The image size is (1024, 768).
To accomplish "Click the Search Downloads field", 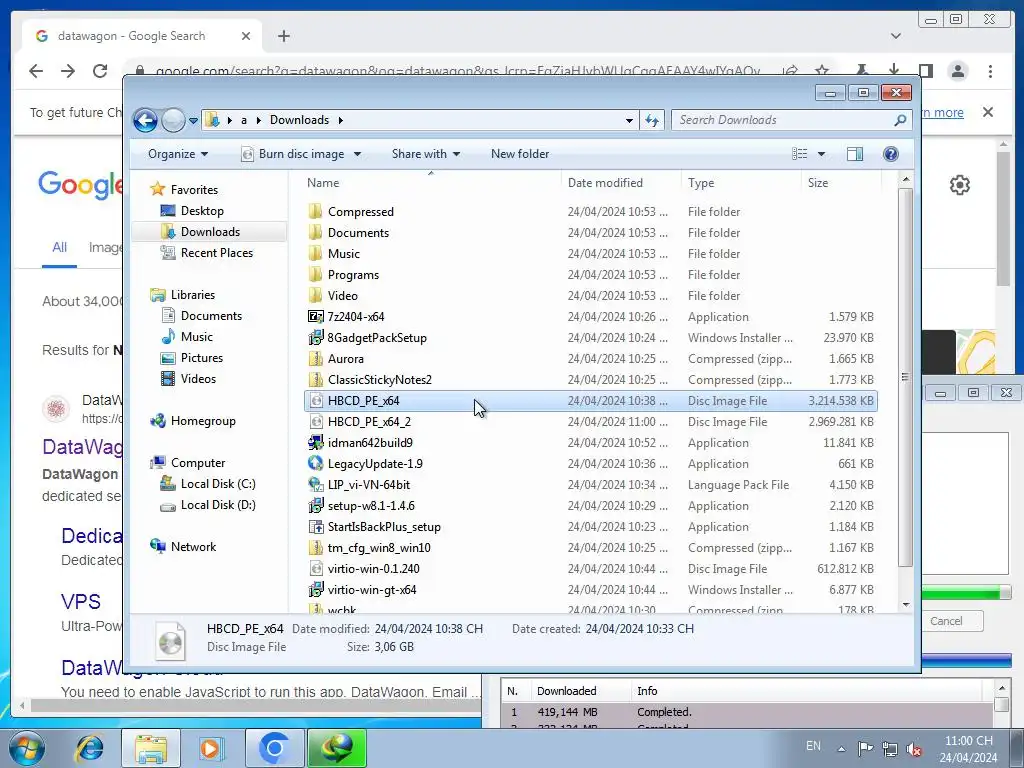I will [x=792, y=120].
